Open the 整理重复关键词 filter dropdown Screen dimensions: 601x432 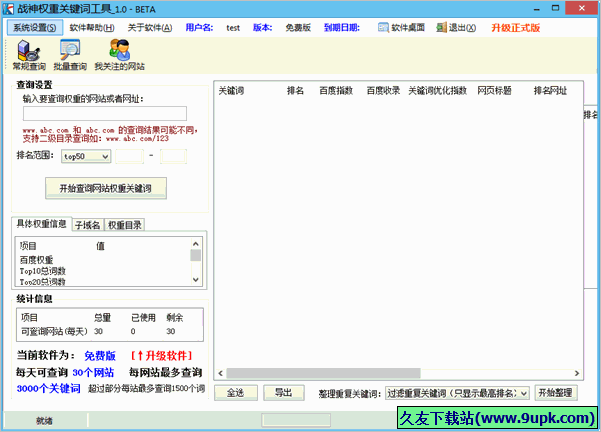(457, 393)
